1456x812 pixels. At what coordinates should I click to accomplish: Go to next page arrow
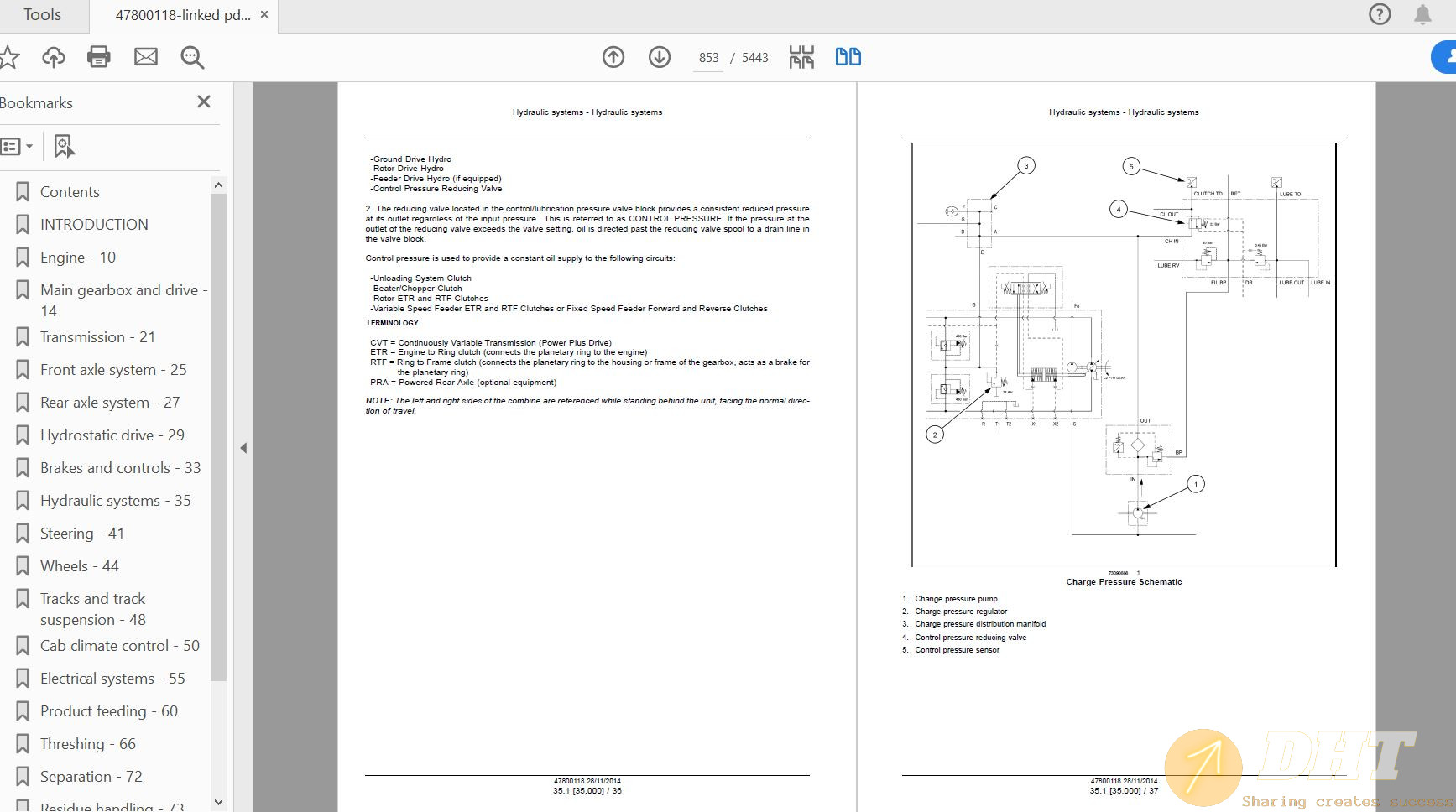tap(660, 57)
